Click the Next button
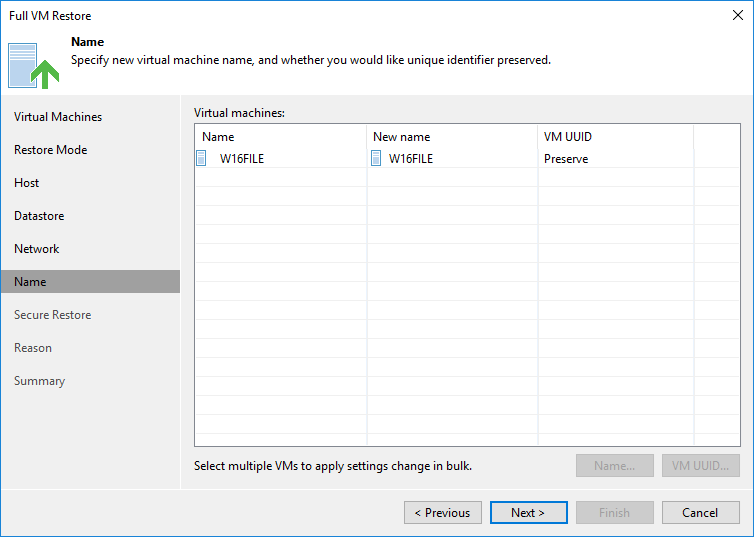Screen dimensions: 754x537 [x=528, y=512]
